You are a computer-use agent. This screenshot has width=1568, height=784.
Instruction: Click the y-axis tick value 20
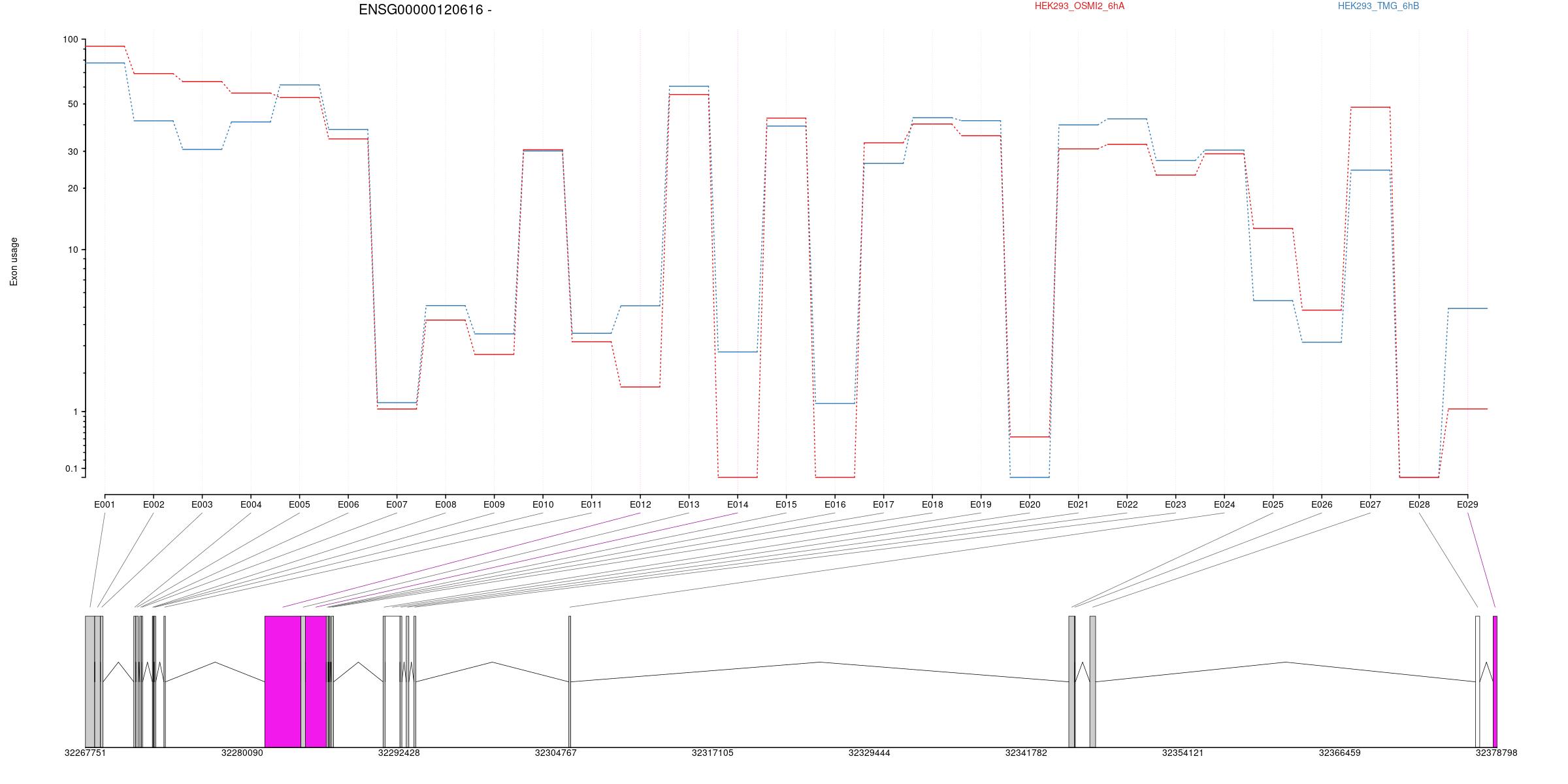73,188
